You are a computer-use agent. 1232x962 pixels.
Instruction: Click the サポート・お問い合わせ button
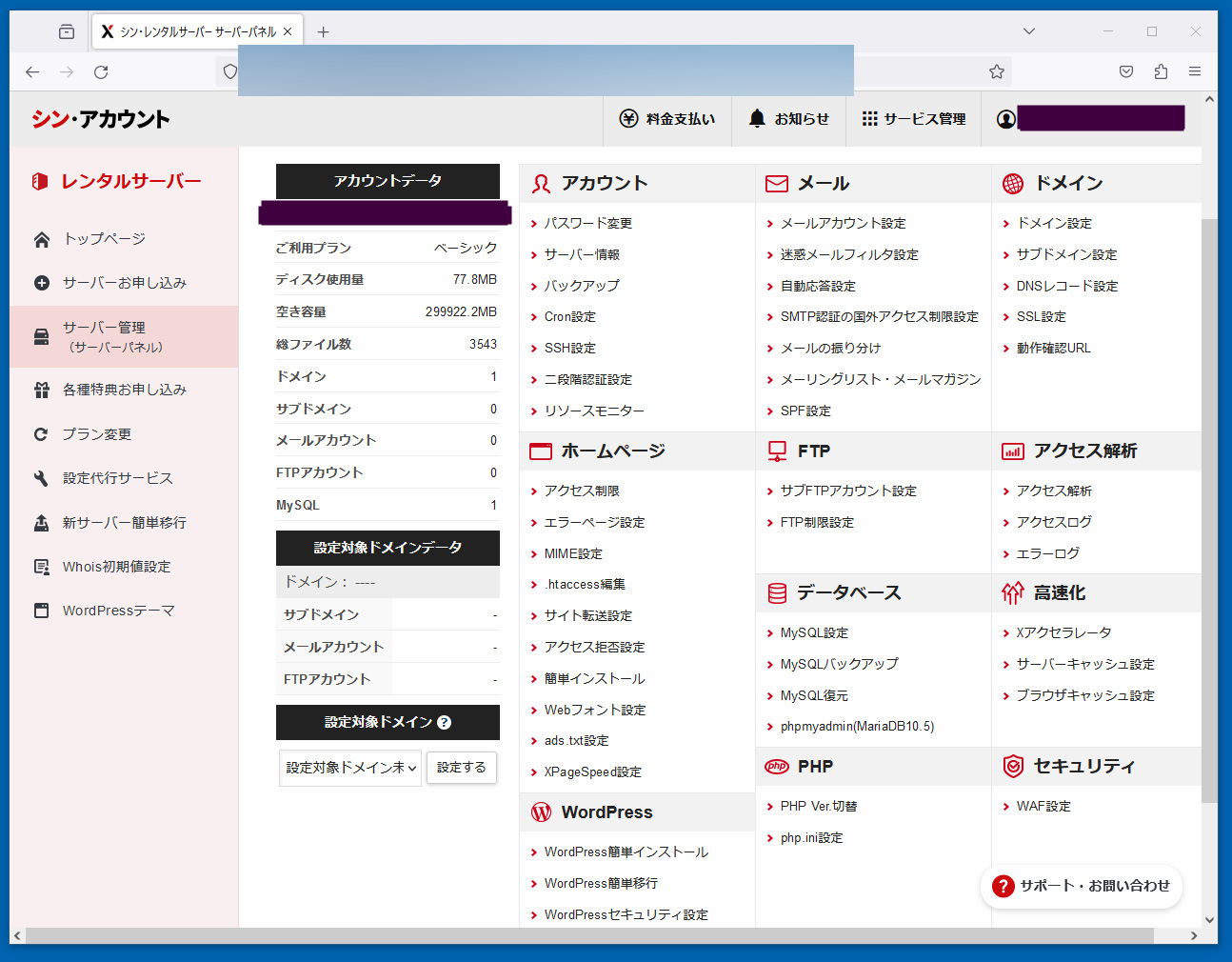1082,886
